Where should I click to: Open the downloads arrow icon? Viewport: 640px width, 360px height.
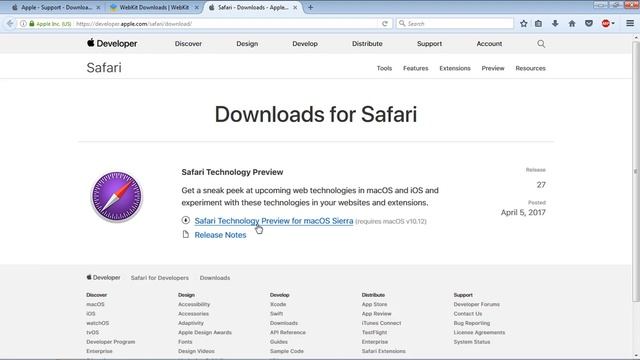point(555,24)
